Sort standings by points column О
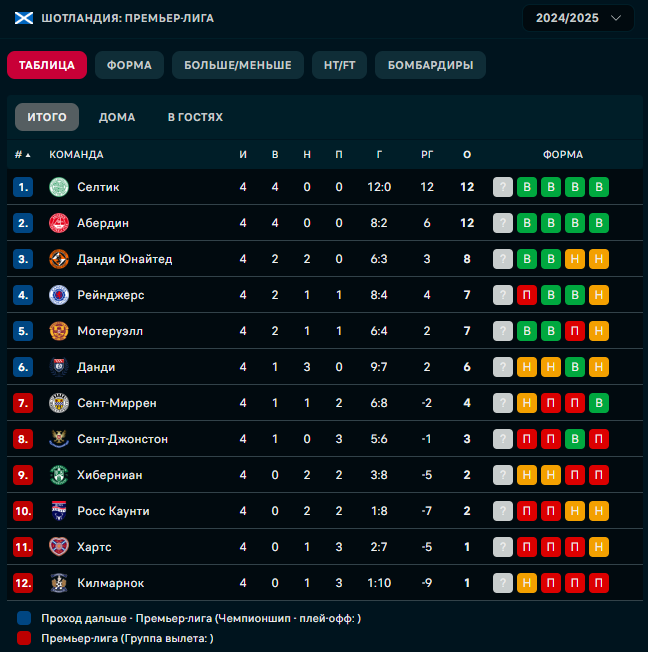 467,155
